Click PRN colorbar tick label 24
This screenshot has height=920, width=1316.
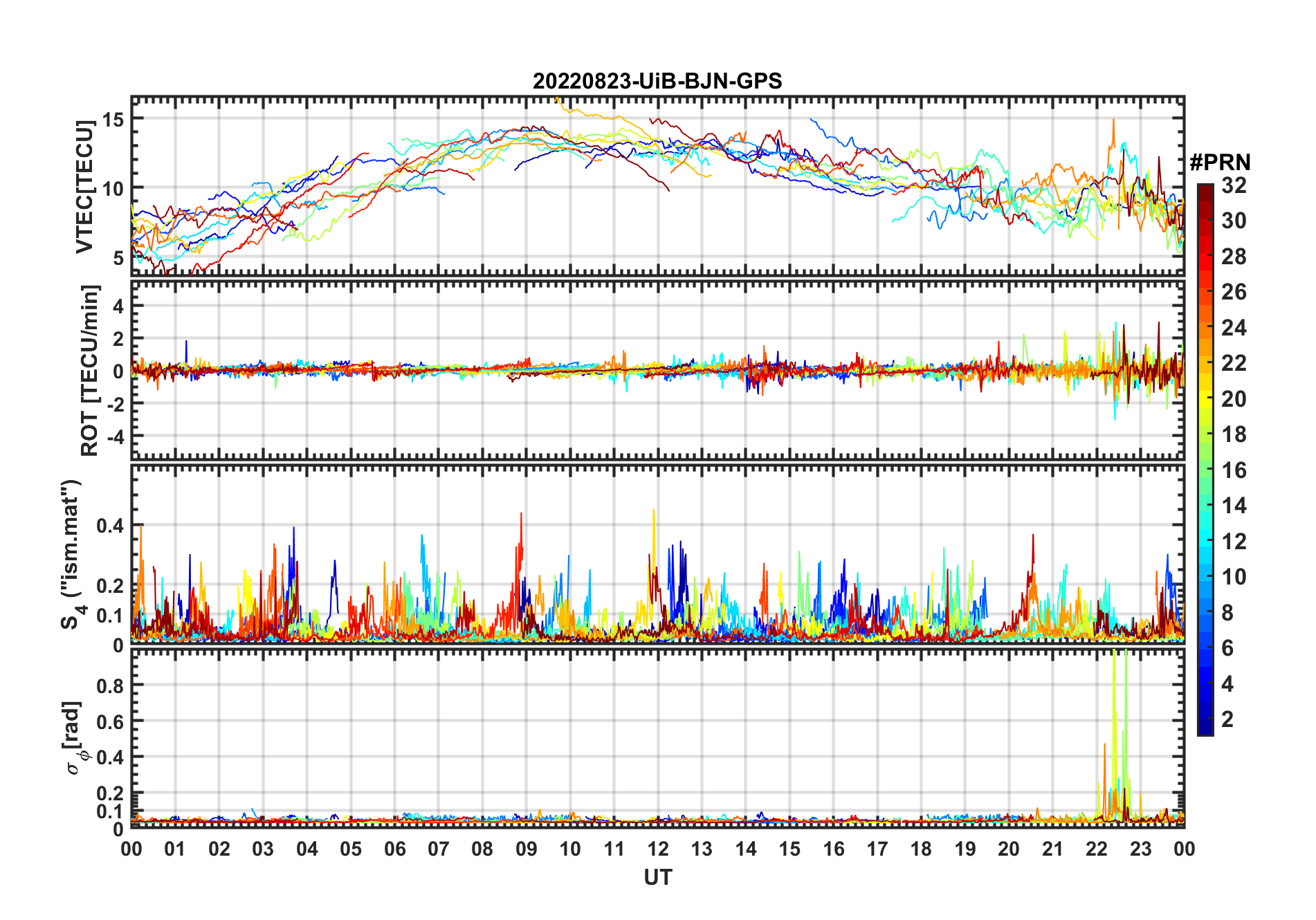point(1234,327)
